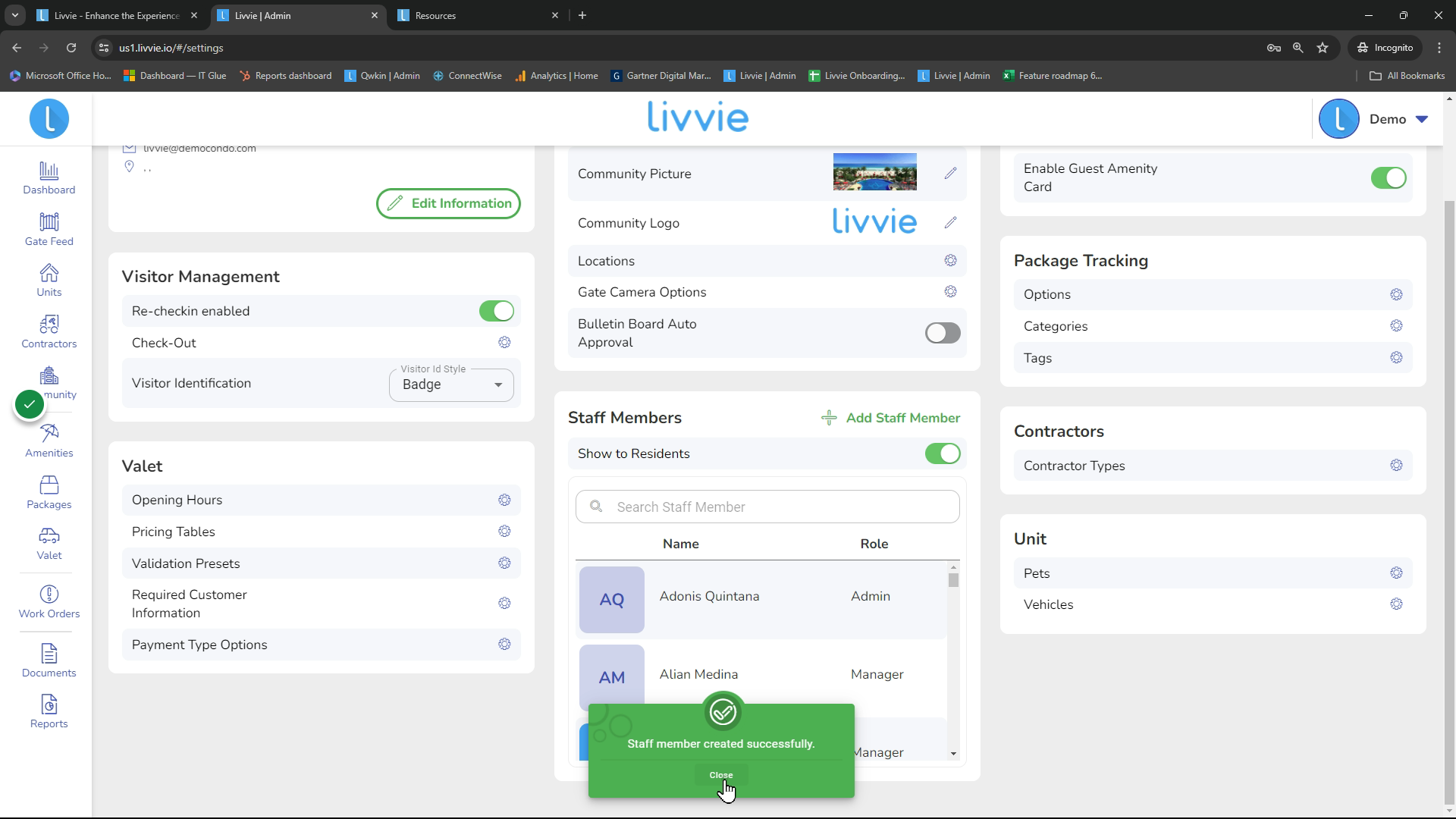Viewport: 1456px width, 819px height.
Task: Open Package Tracking Tags gear
Action: click(x=1396, y=358)
